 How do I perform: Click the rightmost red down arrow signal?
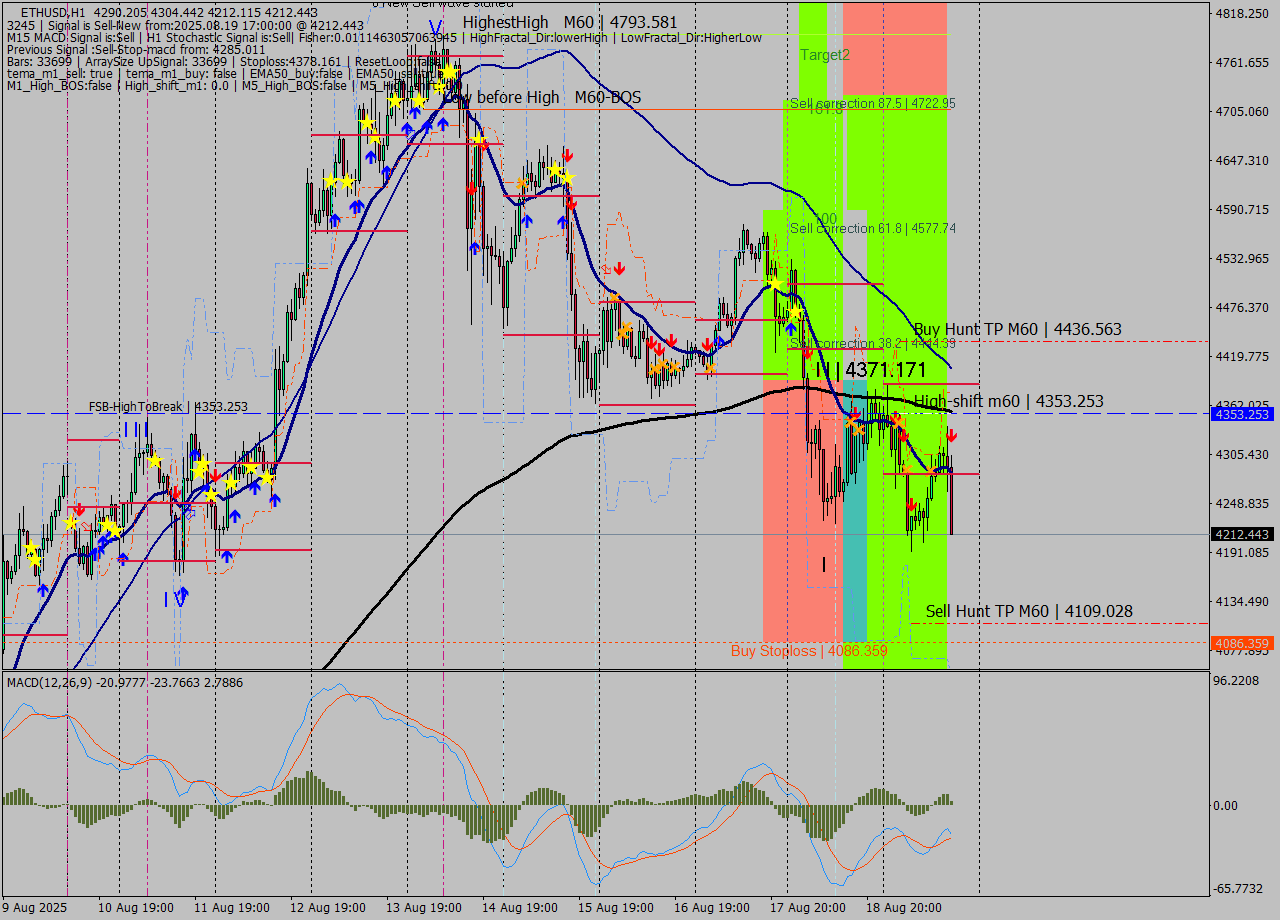tap(952, 436)
